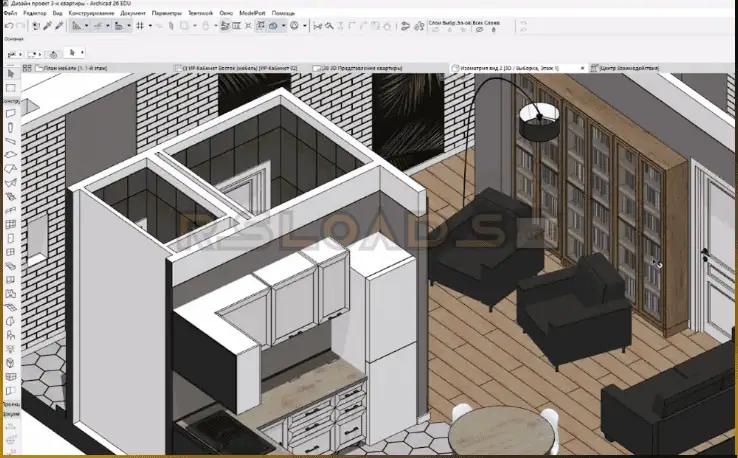This screenshot has width=738, height=458.
Task: Toggle the crossed-eye layer visibility icon
Action: 479,30
